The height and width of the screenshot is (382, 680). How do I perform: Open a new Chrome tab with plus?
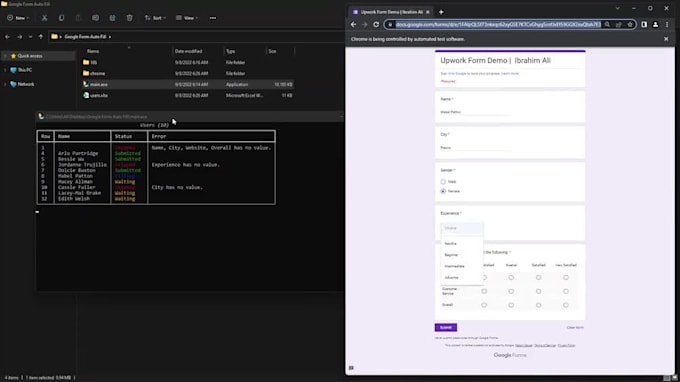pyautogui.click(x=441, y=12)
